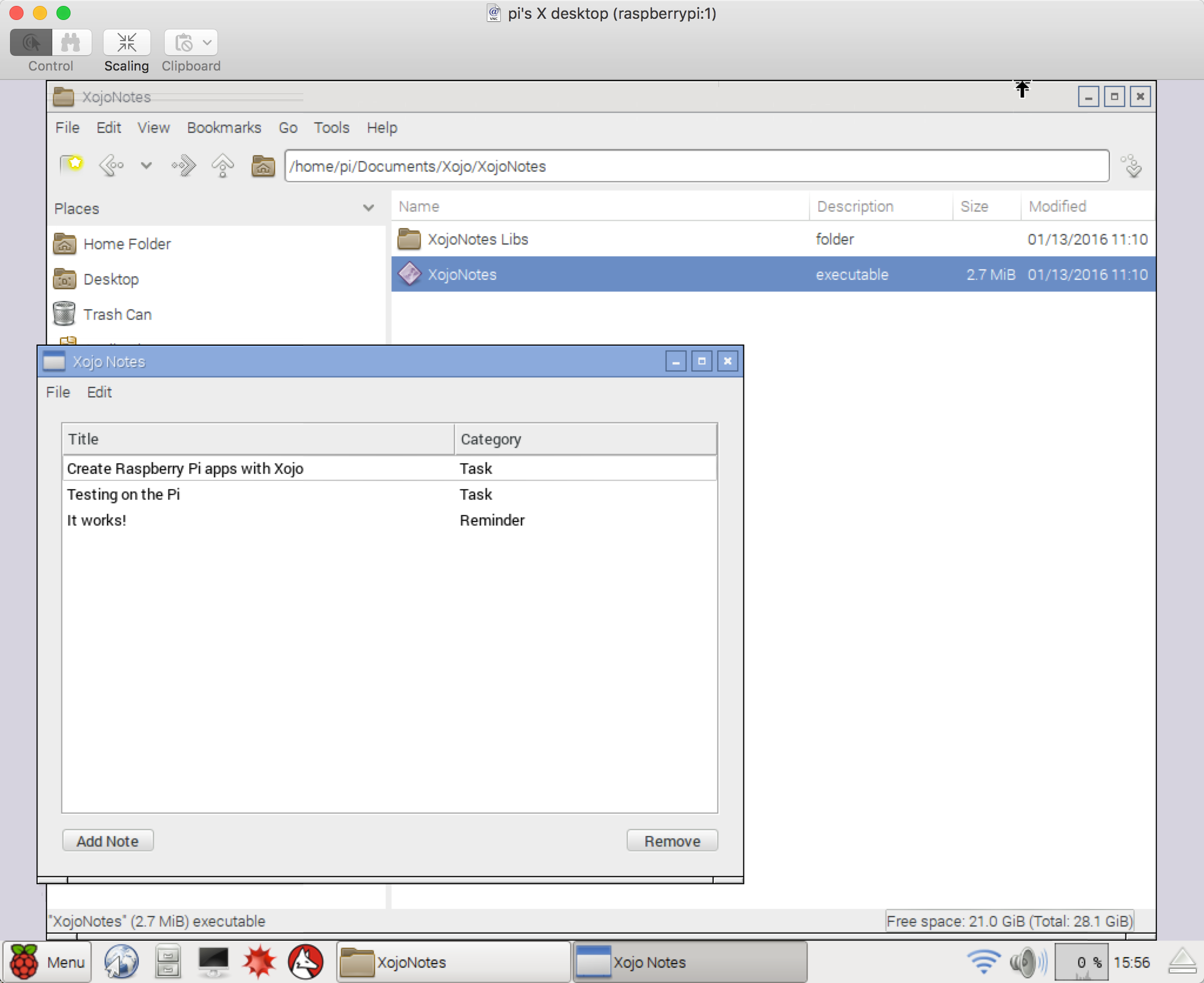Toggle the VNC observe binoculars button
The height and width of the screenshot is (983, 1204).
pos(71,43)
